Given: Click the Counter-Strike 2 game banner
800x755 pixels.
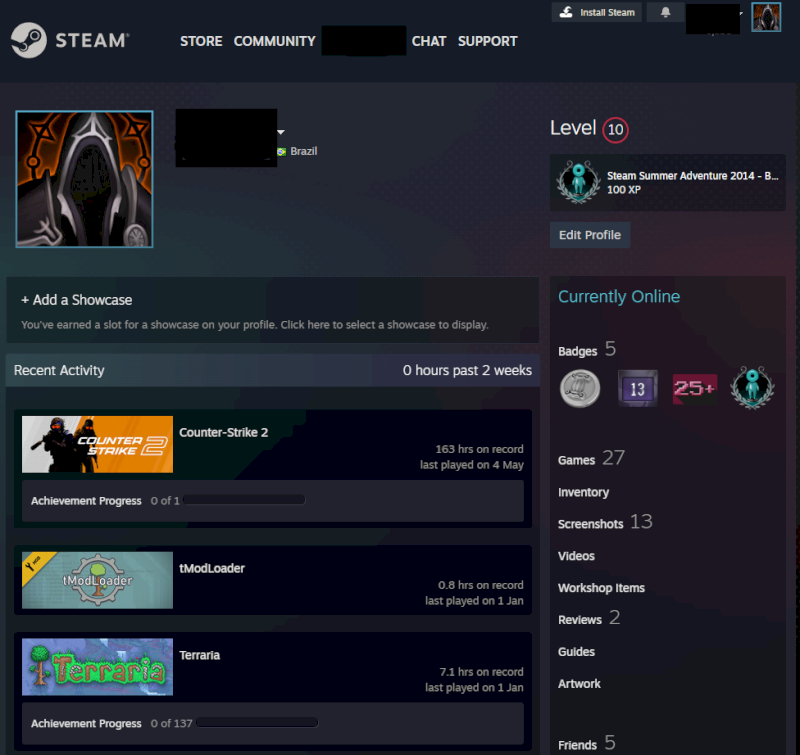Looking at the screenshot, I should click(97, 444).
